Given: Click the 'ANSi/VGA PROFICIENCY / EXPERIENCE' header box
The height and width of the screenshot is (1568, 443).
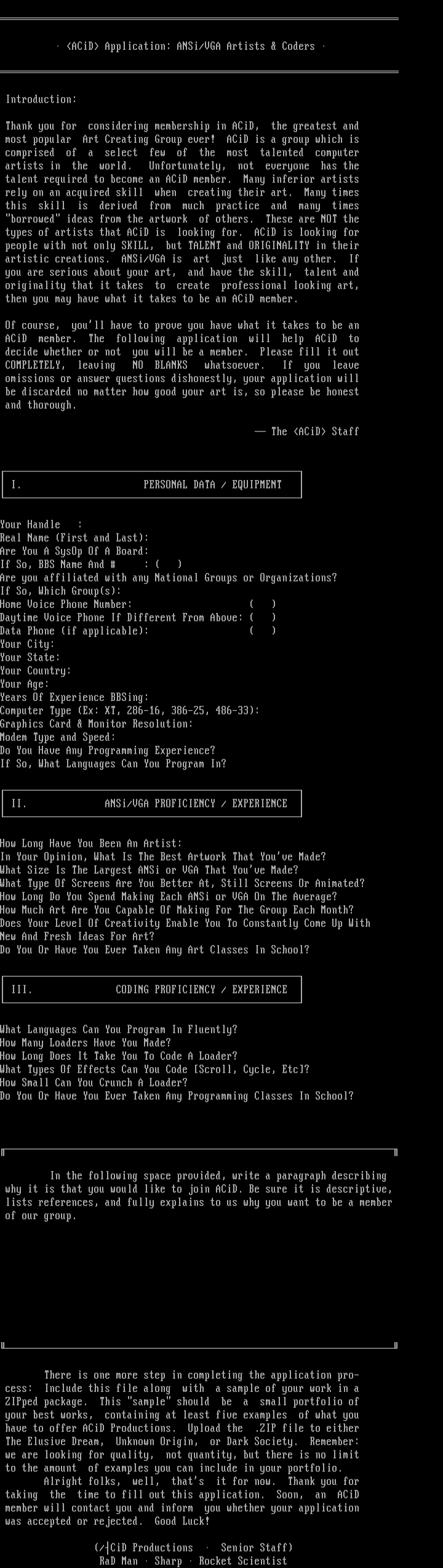Looking at the screenshot, I should pyautogui.click(x=152, y=804).
